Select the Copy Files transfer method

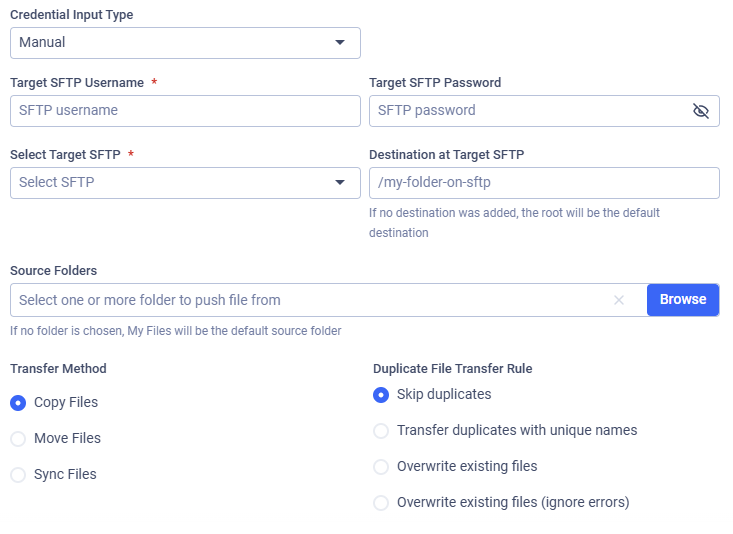coord(18,403)
